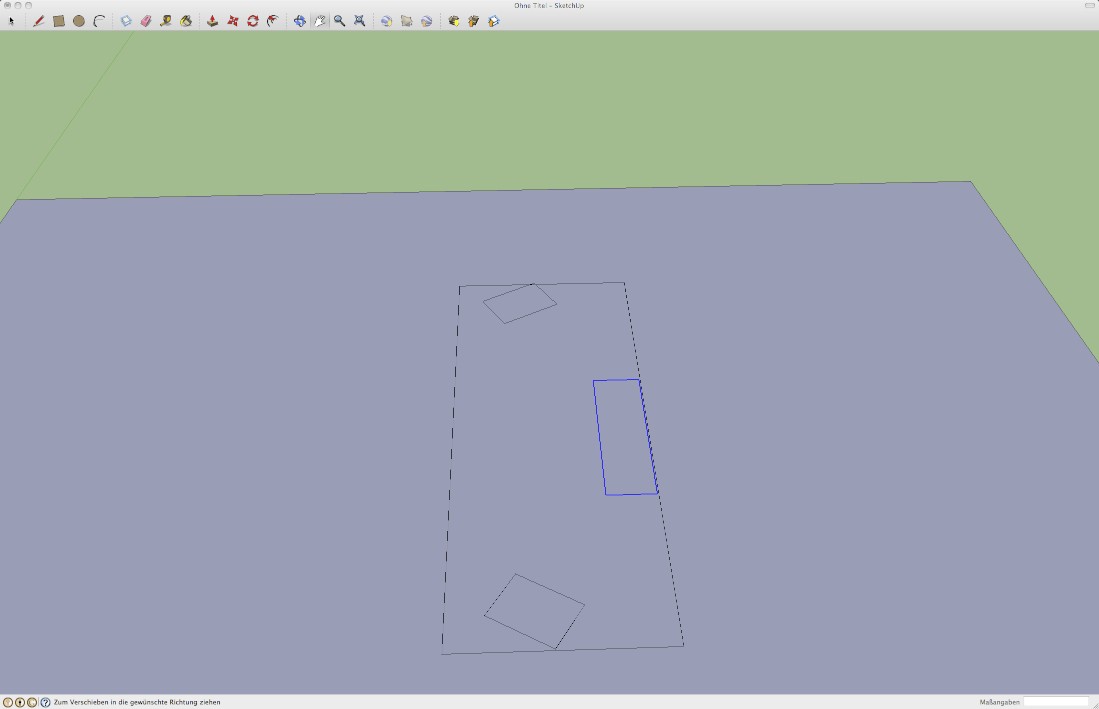This screenshot has height=709, width=1099.
Task: Click the blue selected rectangle in the model
Action: click(x=625, y=437)
